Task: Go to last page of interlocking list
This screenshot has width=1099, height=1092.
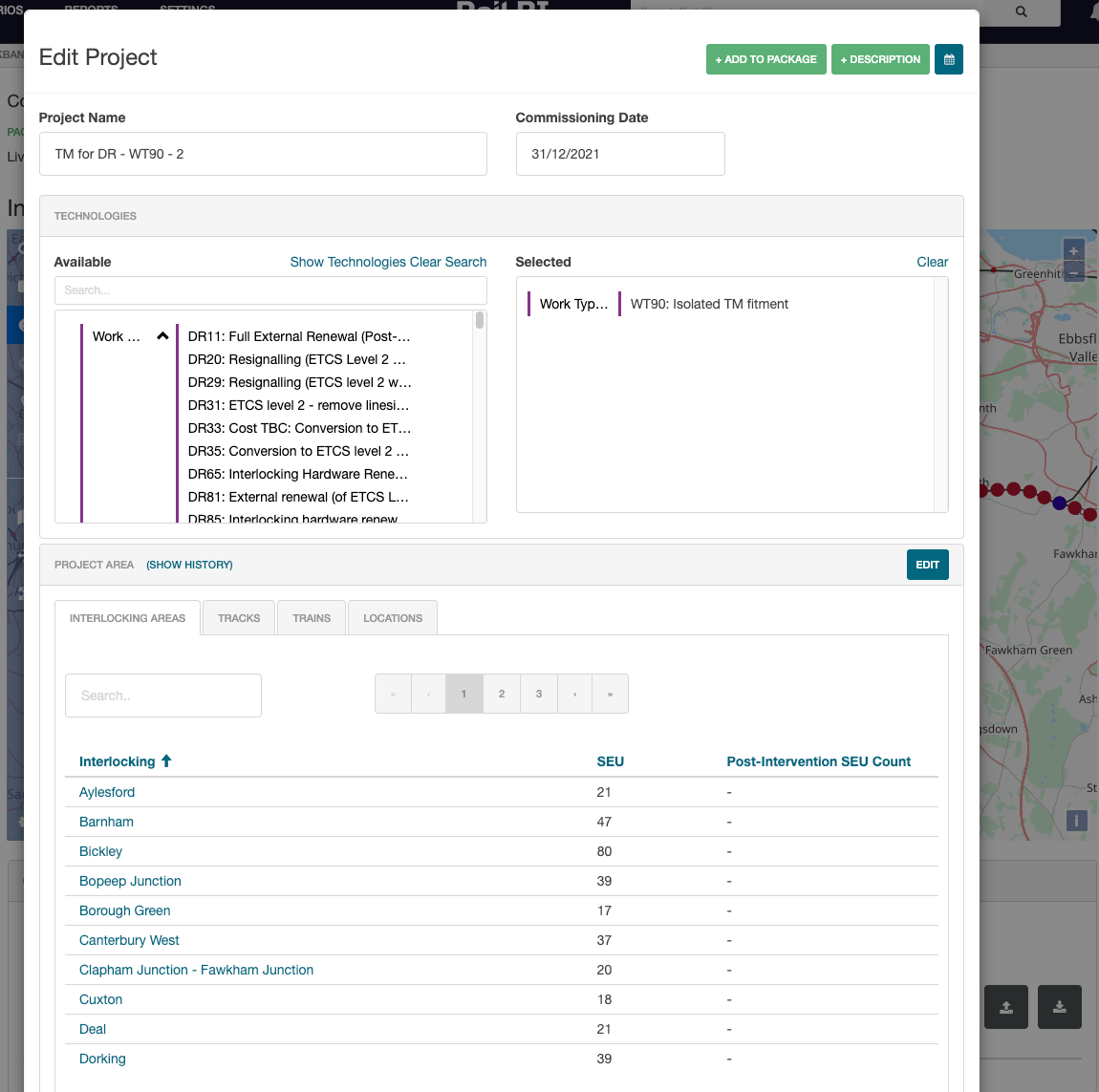Action: 610,695
